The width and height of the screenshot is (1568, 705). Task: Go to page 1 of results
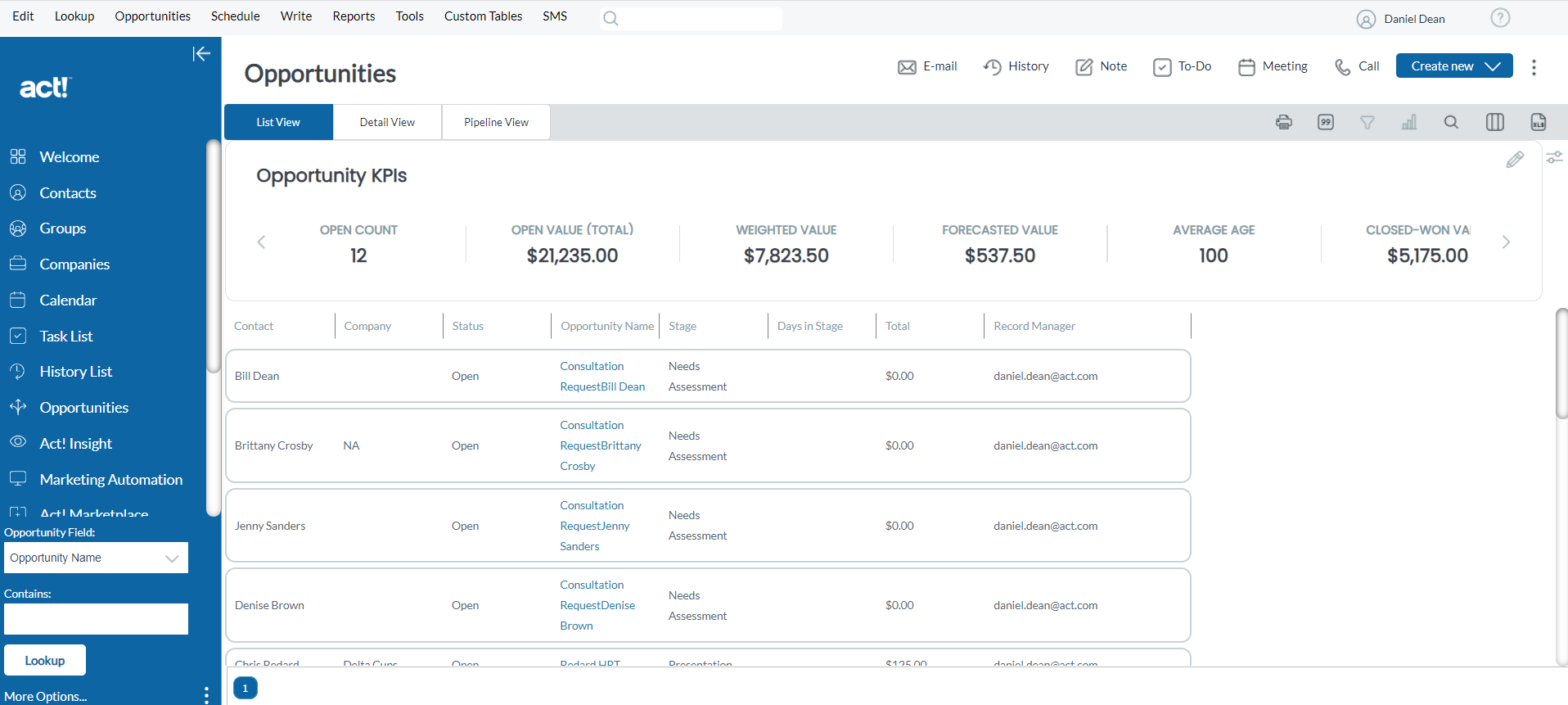[x=246, y=689]
